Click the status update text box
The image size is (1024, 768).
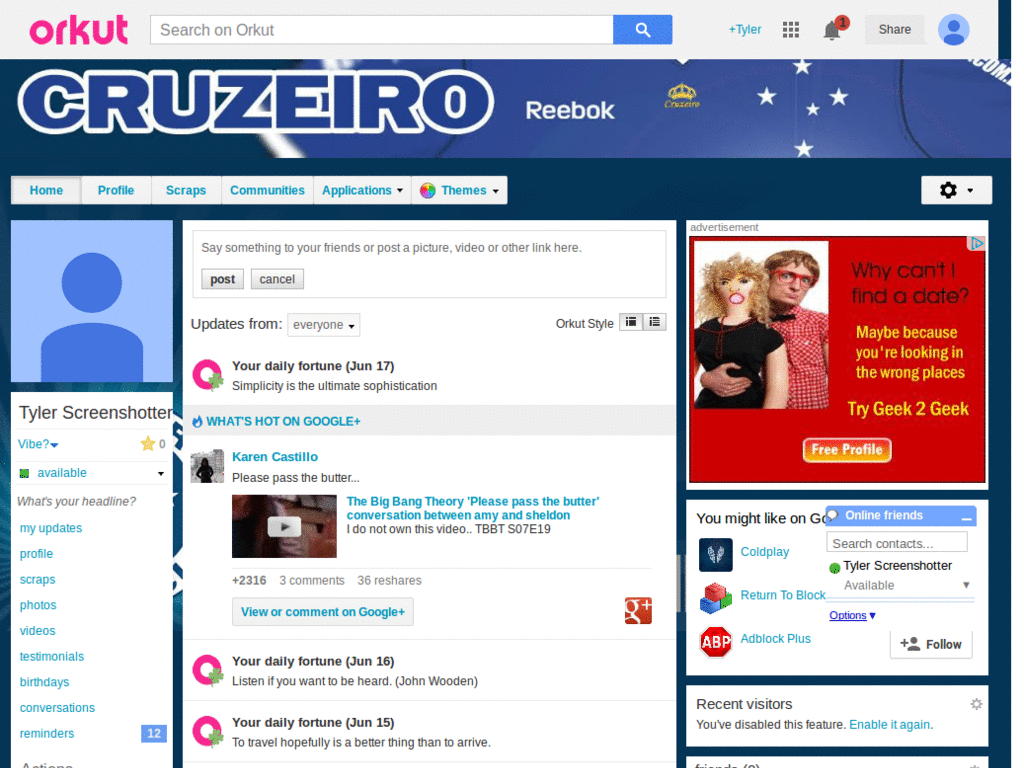[429, 248]
